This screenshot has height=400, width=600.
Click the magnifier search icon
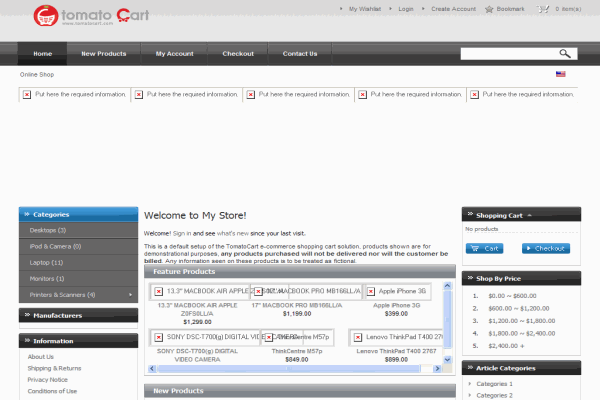566,53
